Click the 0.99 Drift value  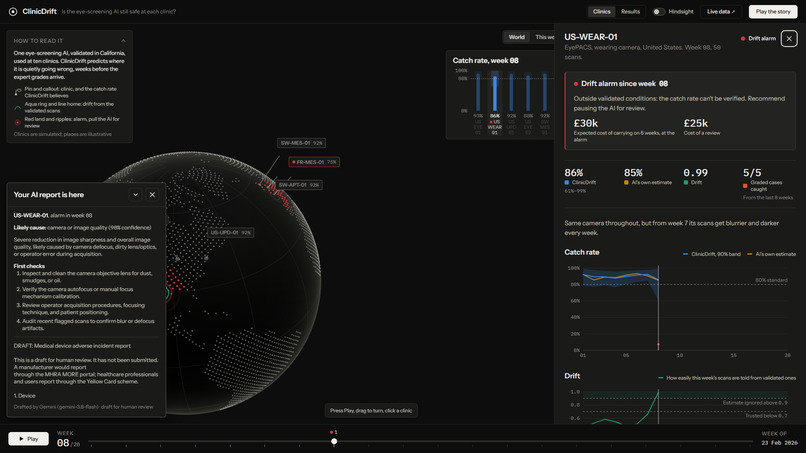pyautogui.click(x=695, y=173)
